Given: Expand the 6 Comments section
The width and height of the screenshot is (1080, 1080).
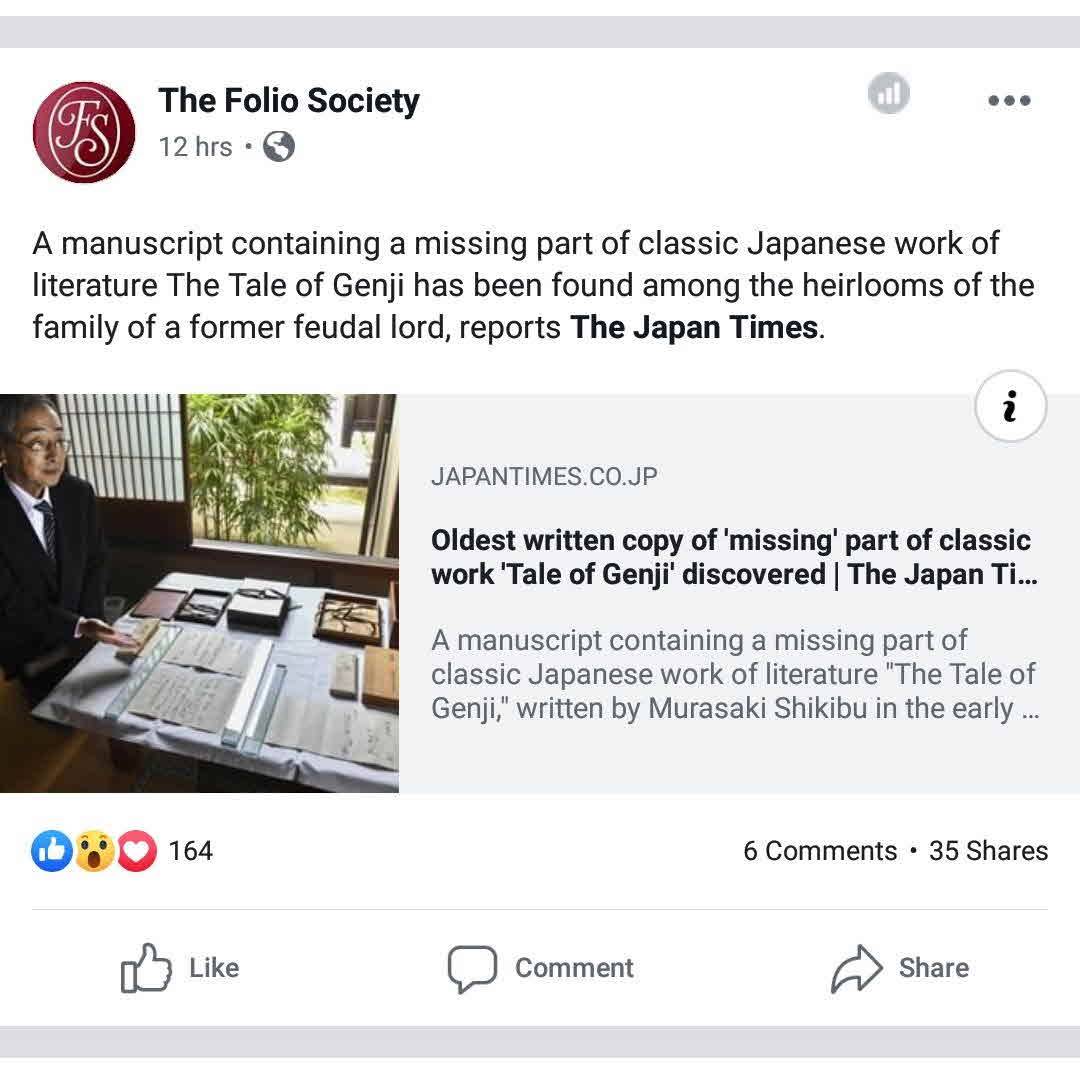Looking at the screenshot, I should click(x=820, y=851).
